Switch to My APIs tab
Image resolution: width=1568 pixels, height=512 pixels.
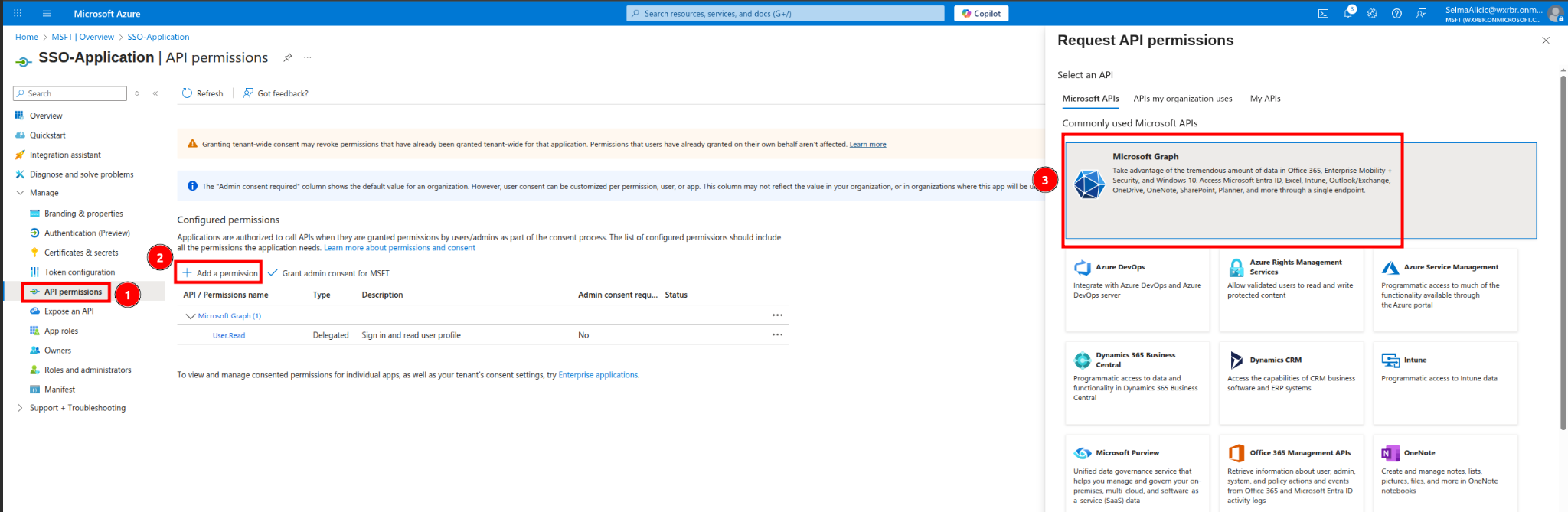1265,99
